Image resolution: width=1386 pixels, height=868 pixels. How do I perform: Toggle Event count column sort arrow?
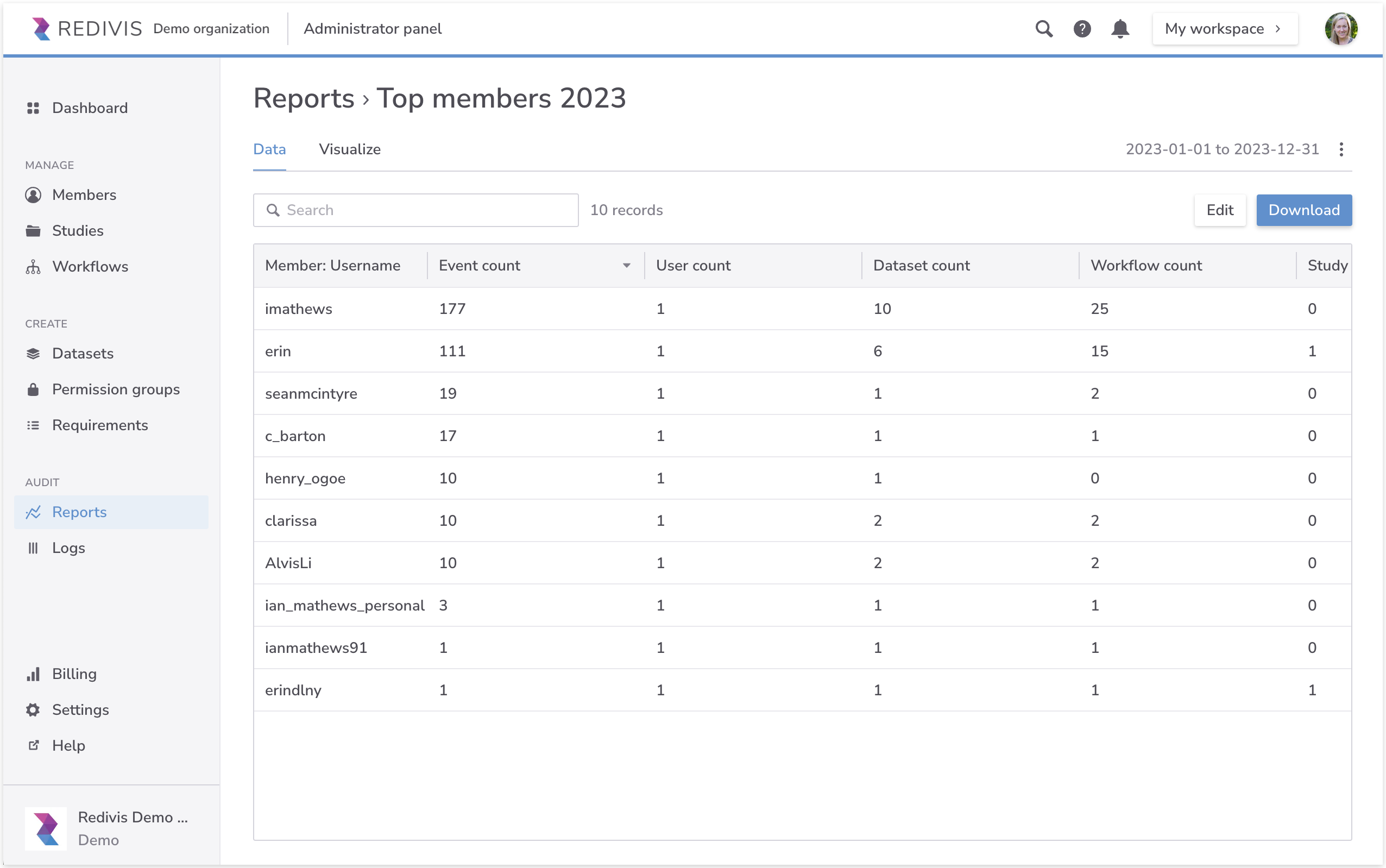coord(626,266)
